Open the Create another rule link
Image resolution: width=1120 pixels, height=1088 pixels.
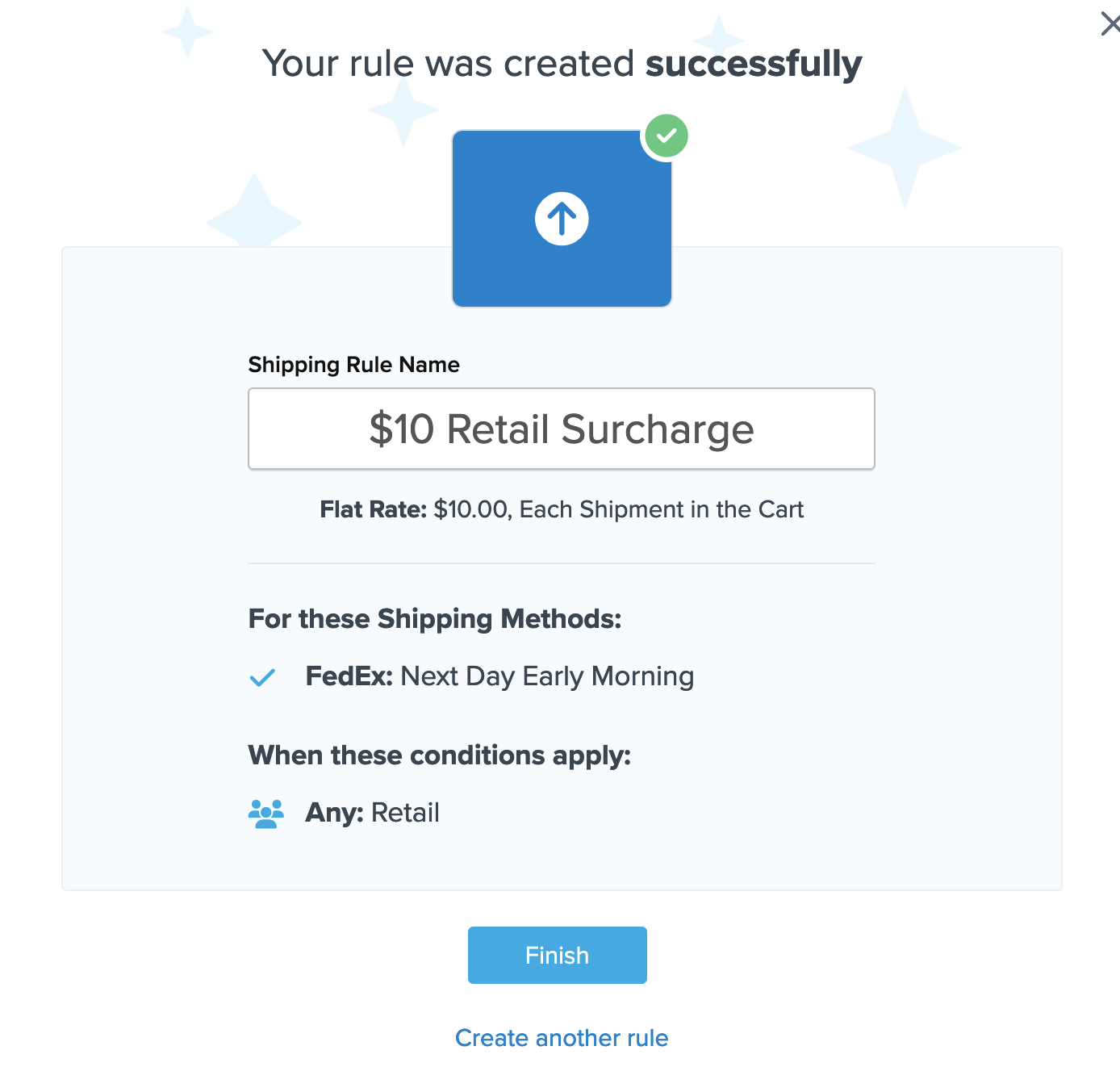click(x=562, y=1038)
